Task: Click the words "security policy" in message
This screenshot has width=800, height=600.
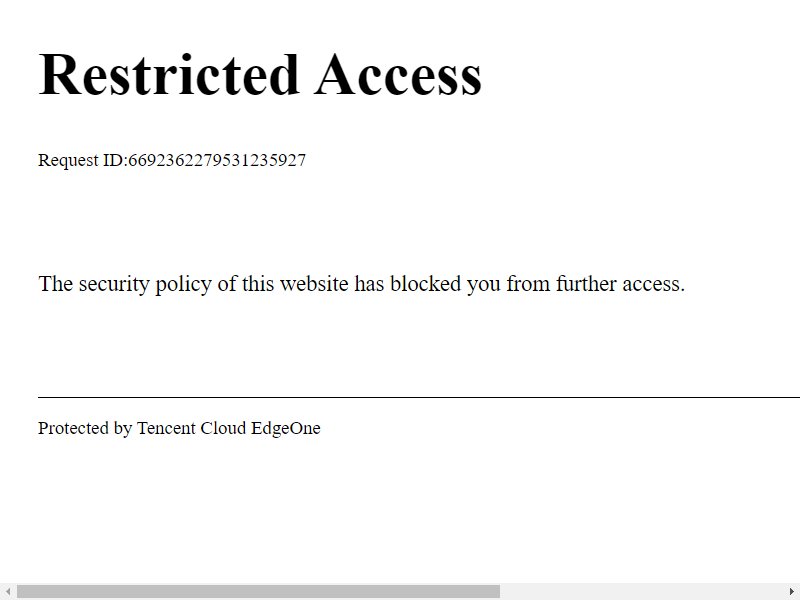Action: pyautogui.click(x=145, y=284)
